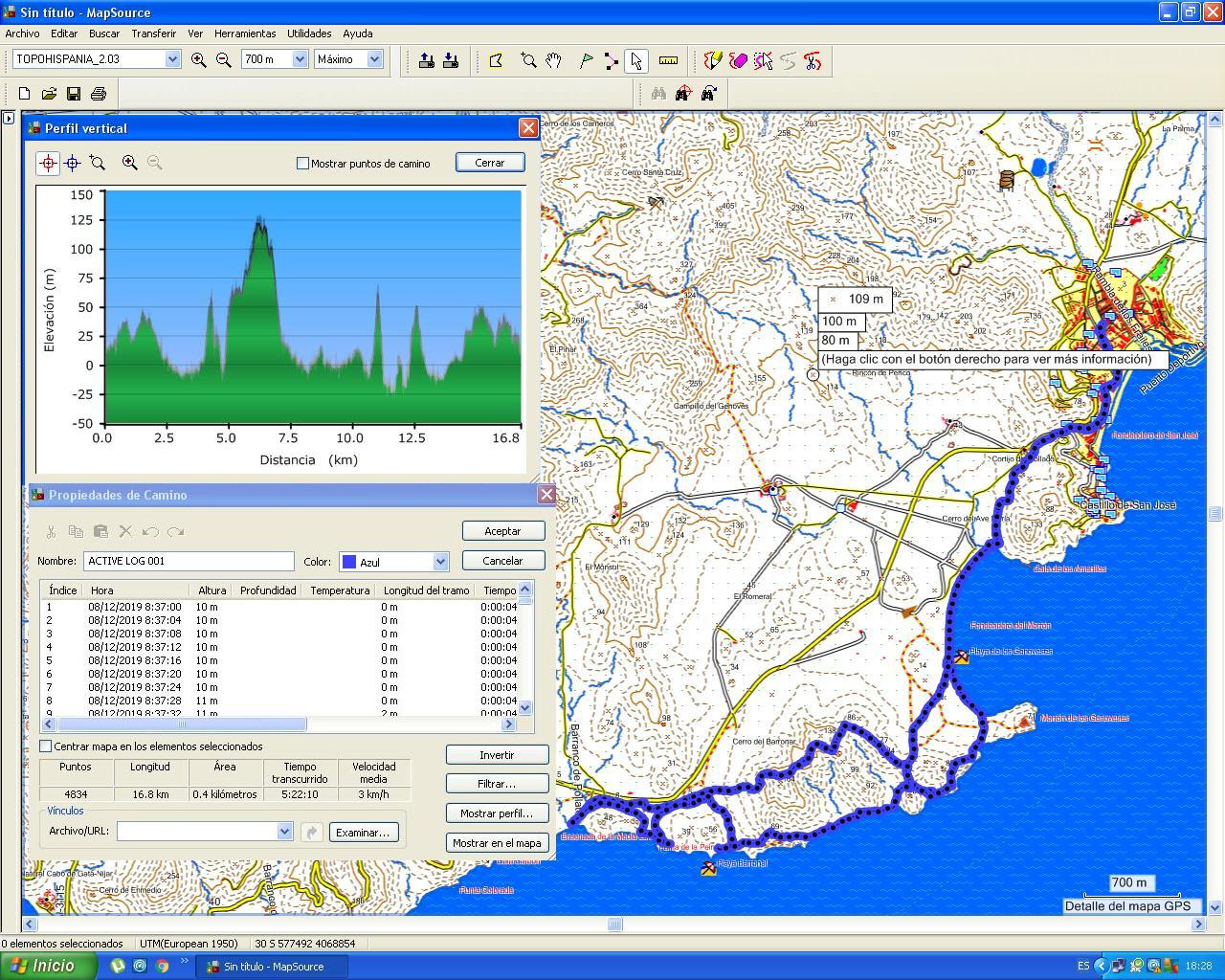Click the receive from device icon
This screenshot has width=1225, height=980.
pyautogui.click(x=450, y=60)
